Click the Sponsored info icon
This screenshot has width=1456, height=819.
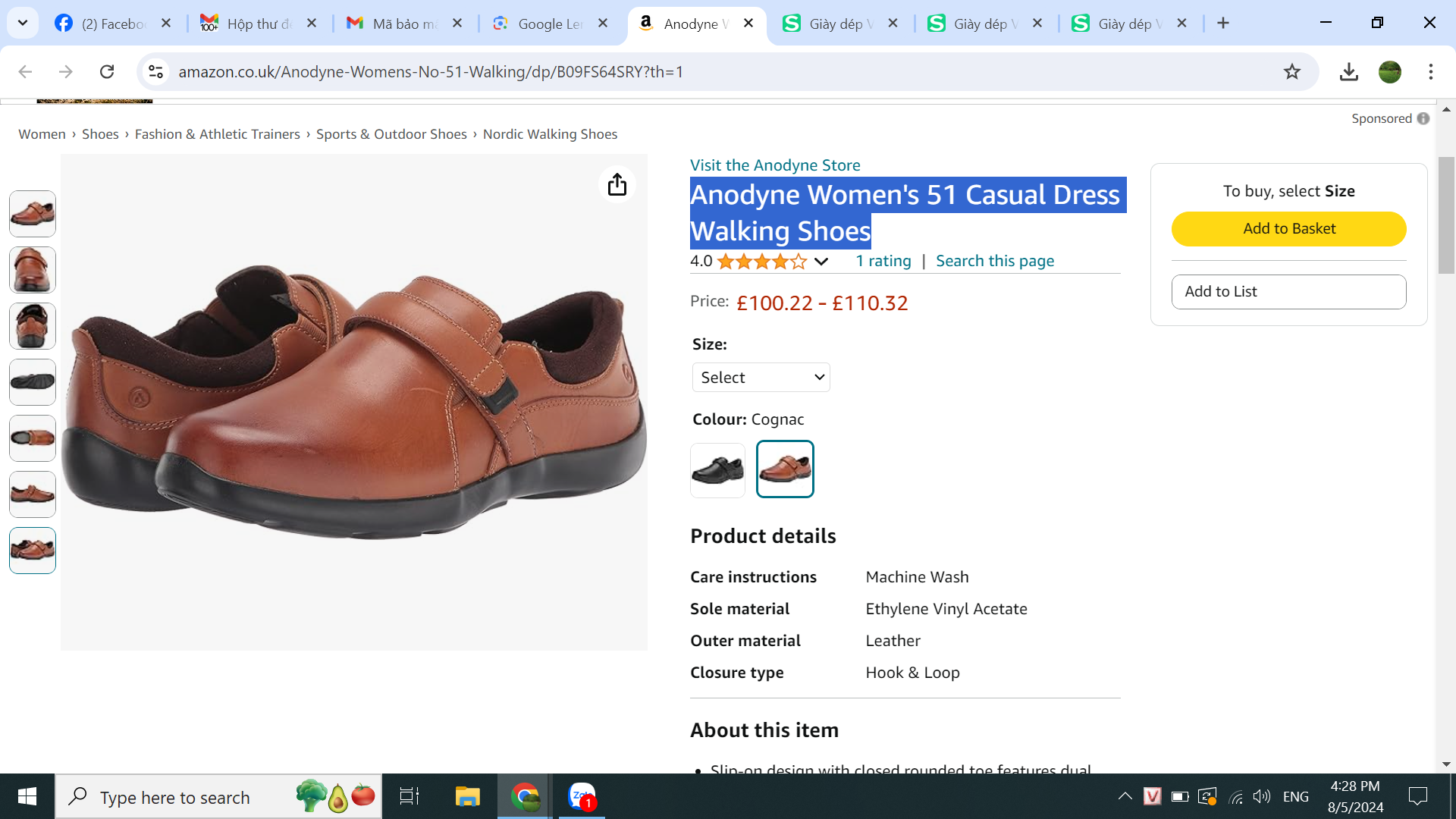tap(1423, 118)
